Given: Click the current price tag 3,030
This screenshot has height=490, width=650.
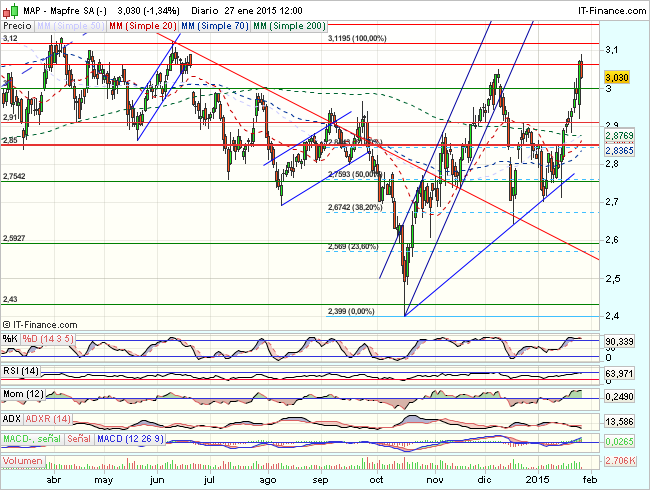Looking at the screenshot, I should (616, 76).
